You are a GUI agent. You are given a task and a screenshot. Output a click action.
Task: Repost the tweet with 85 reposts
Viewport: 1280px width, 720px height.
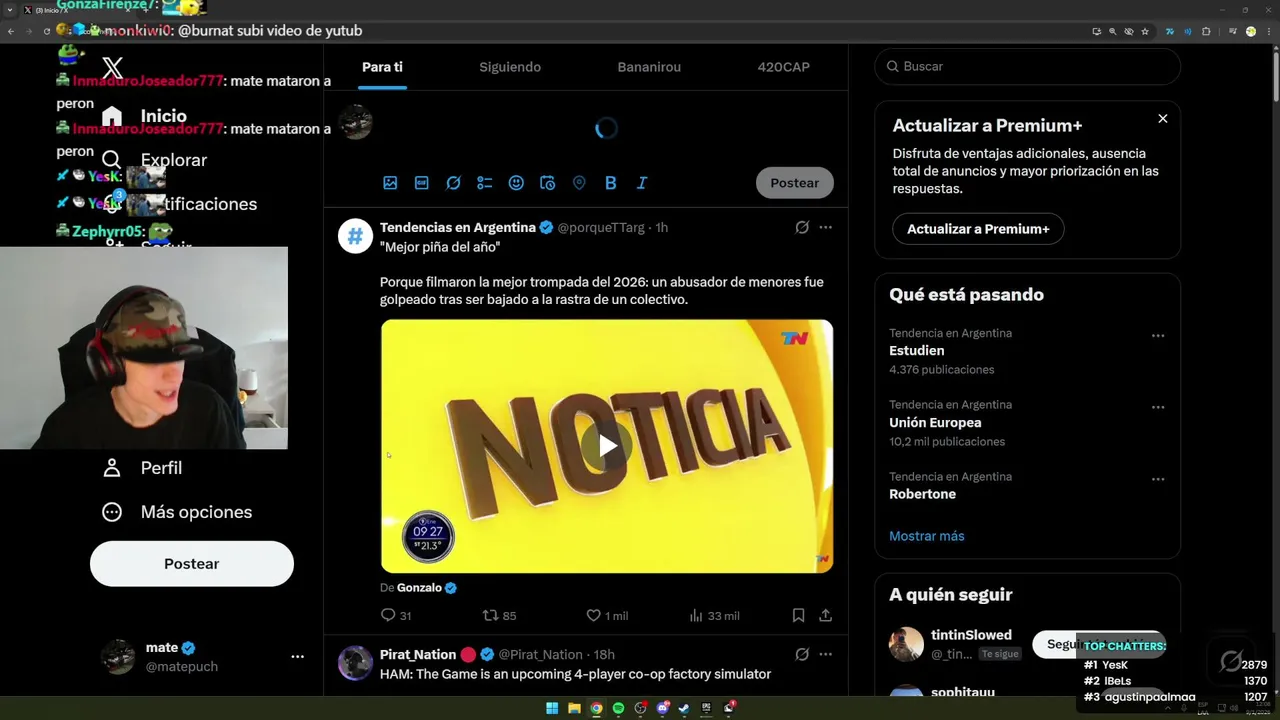[499, 616]
